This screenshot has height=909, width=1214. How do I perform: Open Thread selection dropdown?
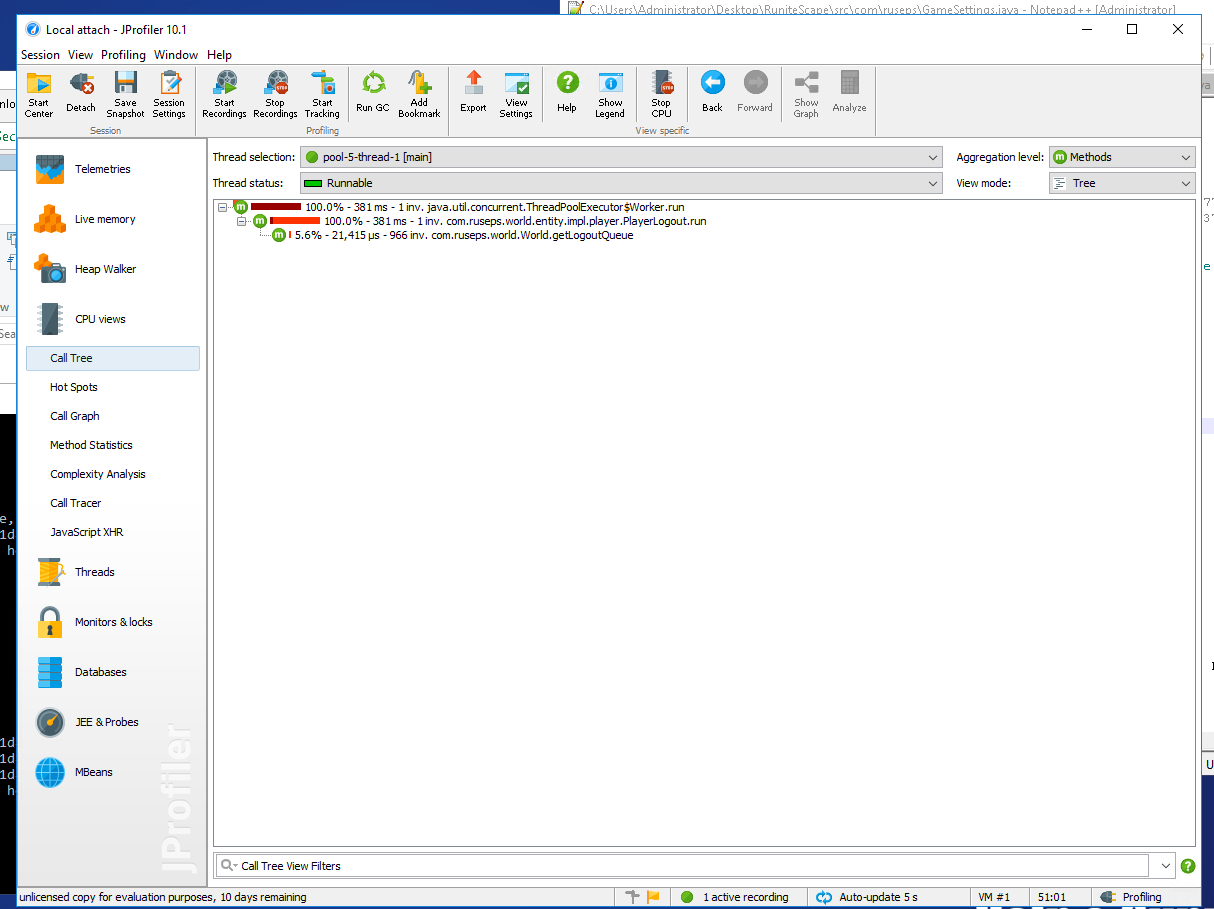621,157
